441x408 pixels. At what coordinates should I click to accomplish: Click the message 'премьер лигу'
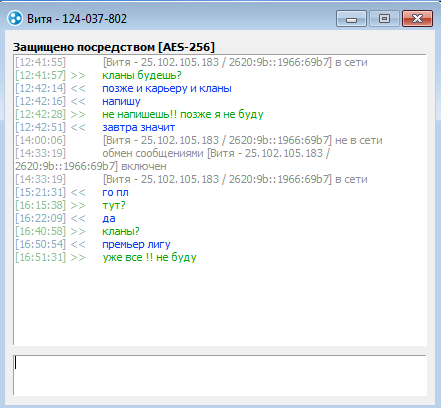tap(136, 244)
